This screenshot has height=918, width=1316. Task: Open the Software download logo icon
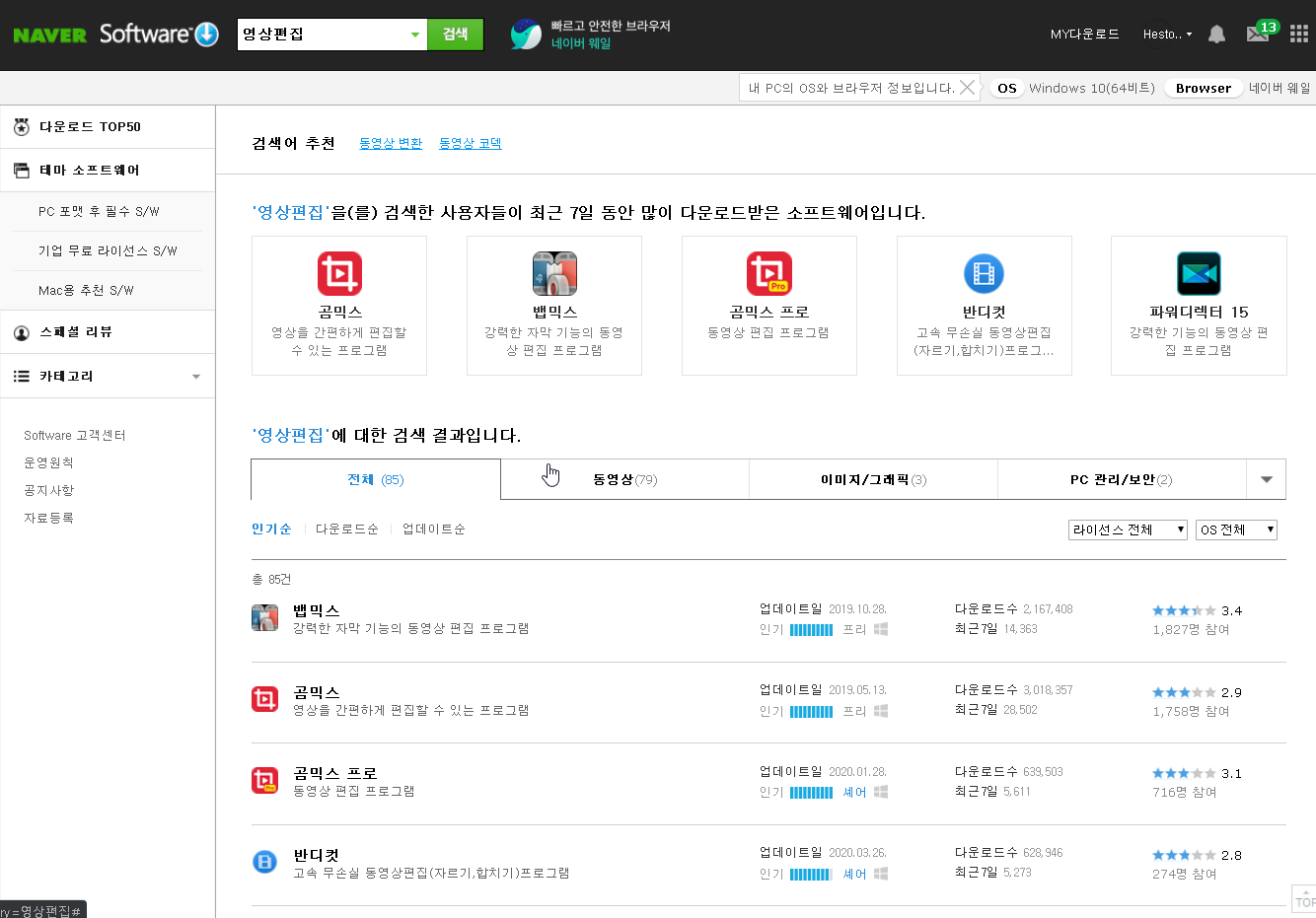tap(207, 35)
